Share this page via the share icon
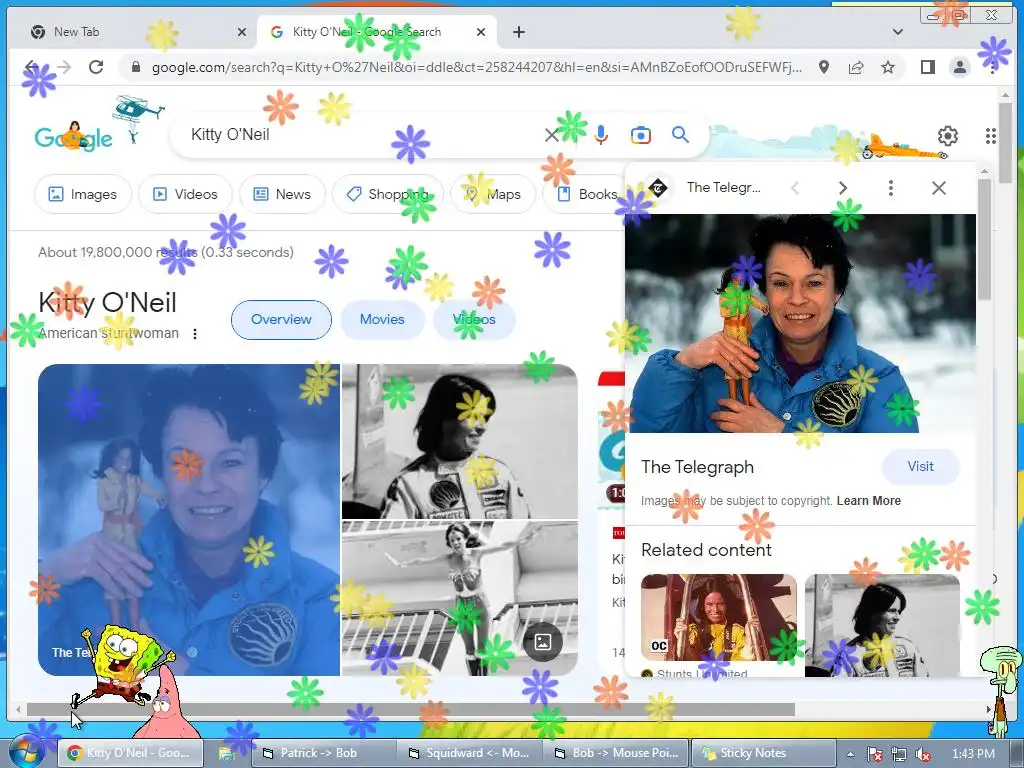Image resolution: width=1024 pixels, height=768 pixels. (x=856, y=67)
